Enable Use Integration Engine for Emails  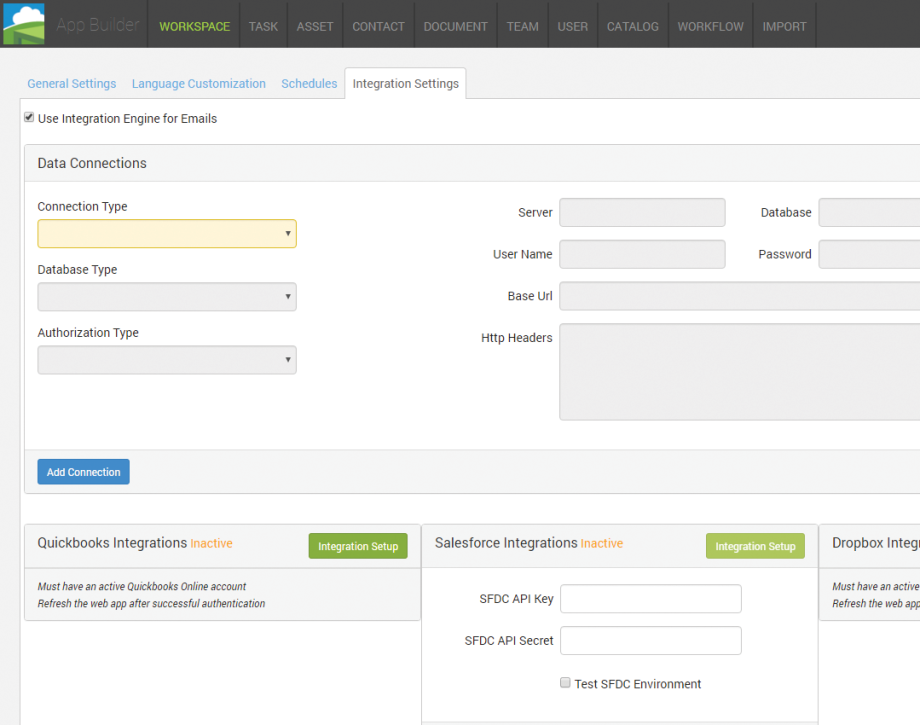(x=29, y=117)
